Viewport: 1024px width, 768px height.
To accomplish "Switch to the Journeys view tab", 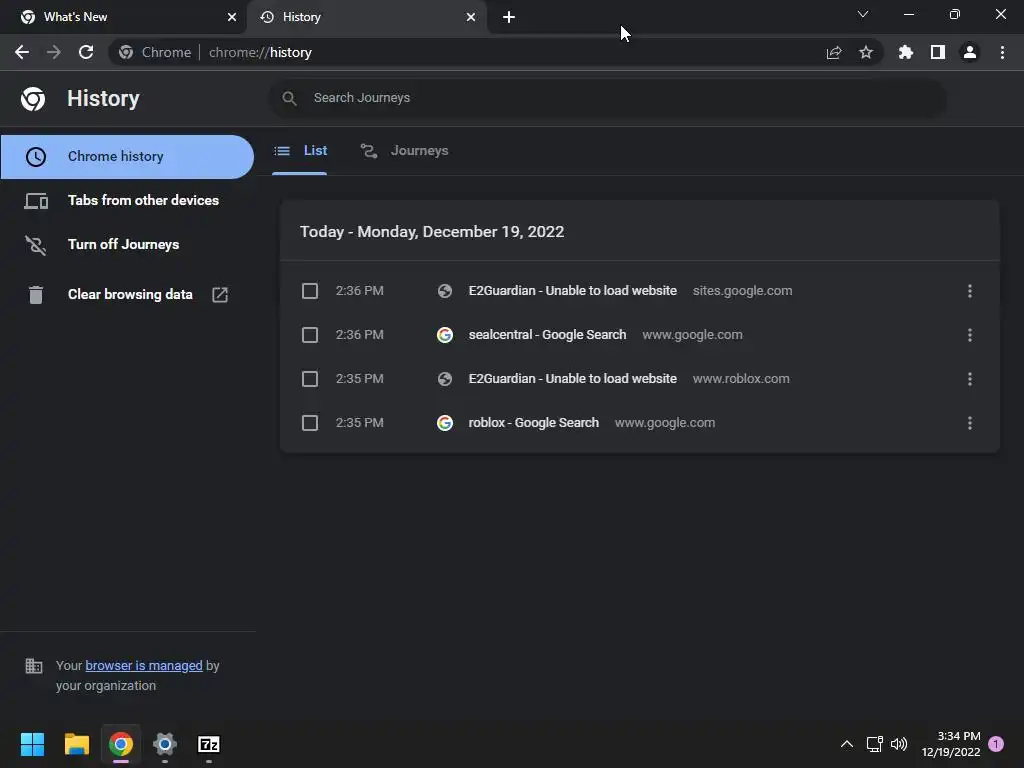I will click(404, 151).
